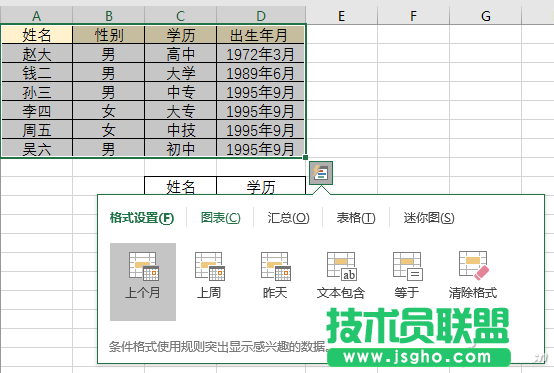Click 李四's gender cell 女

[x=109, y=111]
